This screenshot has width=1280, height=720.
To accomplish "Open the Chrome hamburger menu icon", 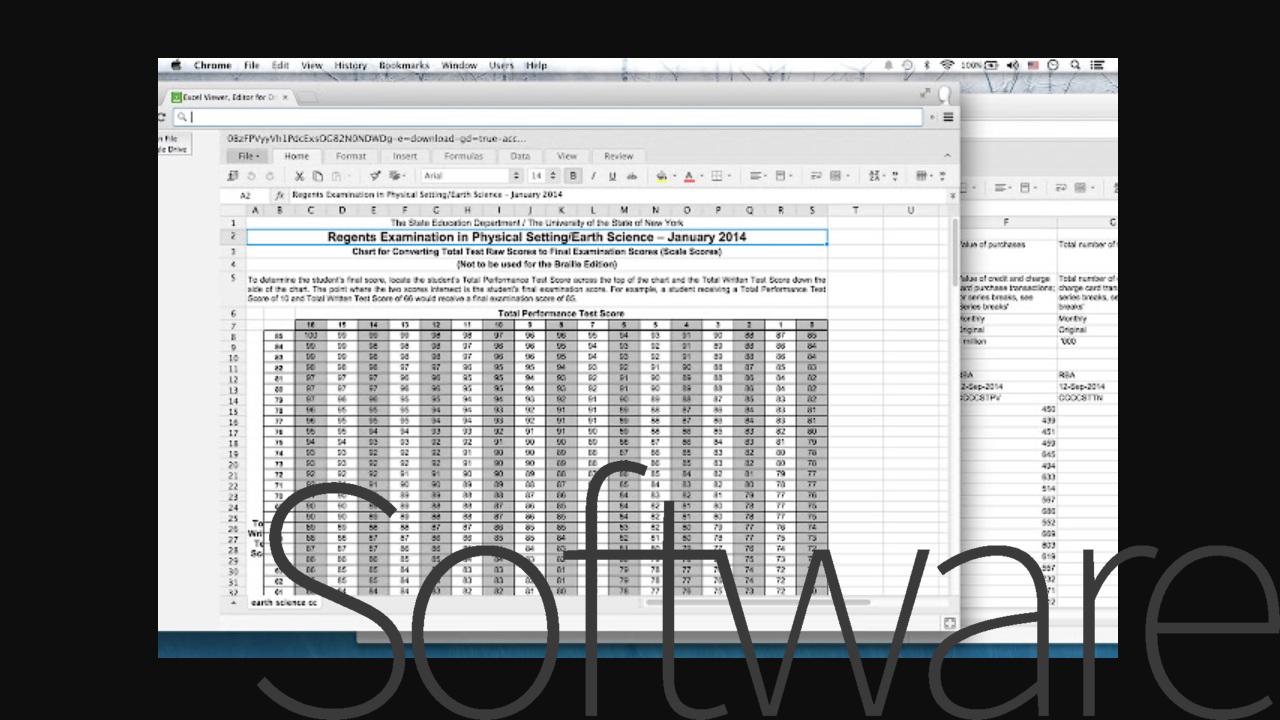I will pyautogui.click(x=948, y=117).
